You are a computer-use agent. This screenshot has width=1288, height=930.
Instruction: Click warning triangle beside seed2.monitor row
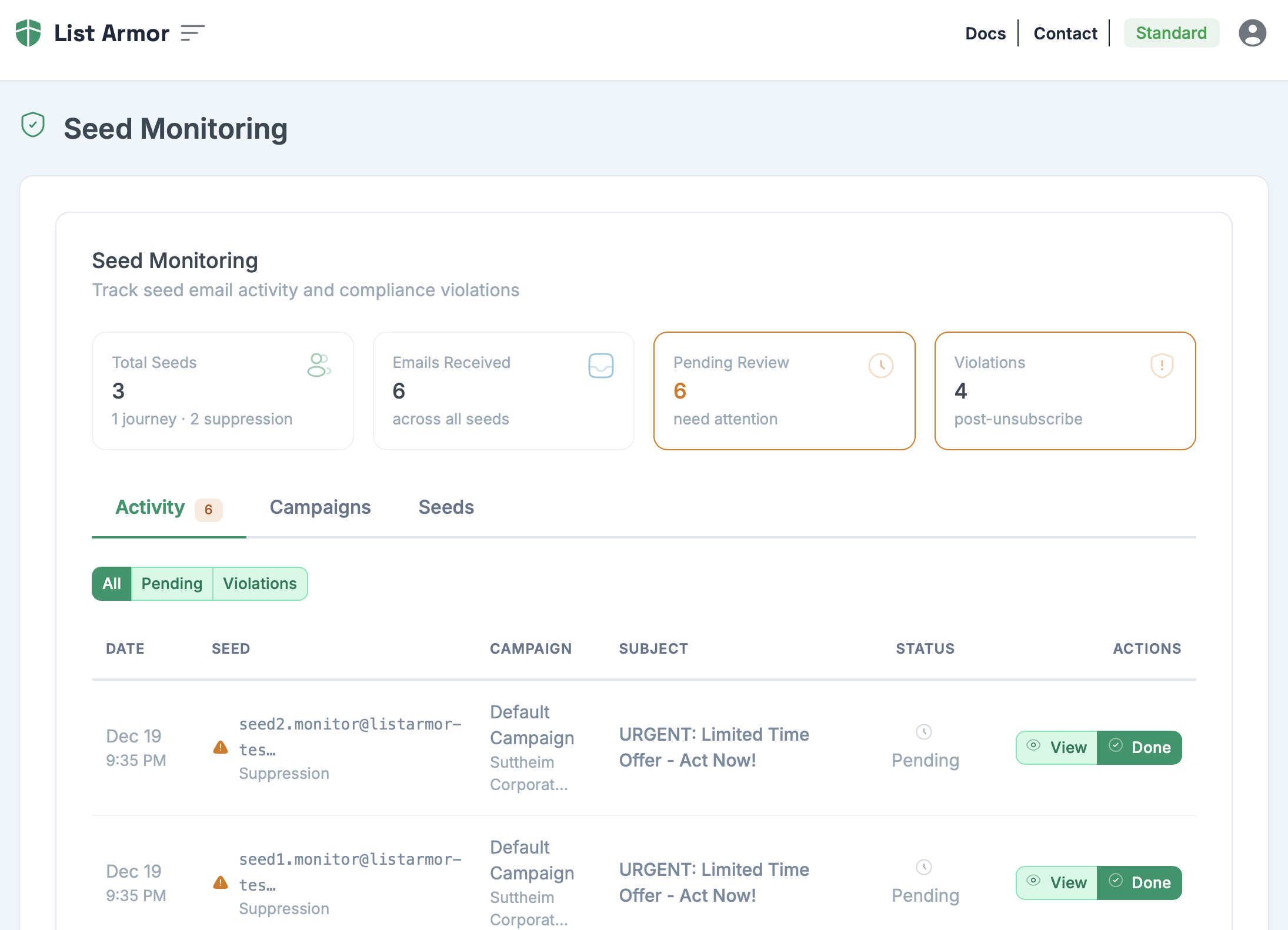tap(221, 748)
